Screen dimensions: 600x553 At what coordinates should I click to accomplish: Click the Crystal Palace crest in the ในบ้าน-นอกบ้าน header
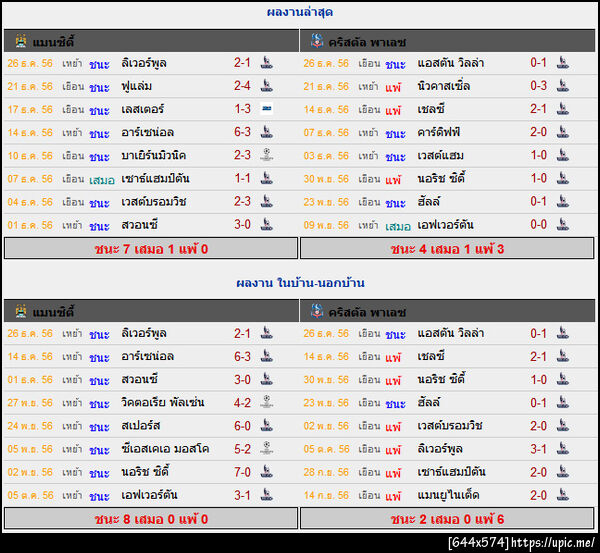point(316,311)
